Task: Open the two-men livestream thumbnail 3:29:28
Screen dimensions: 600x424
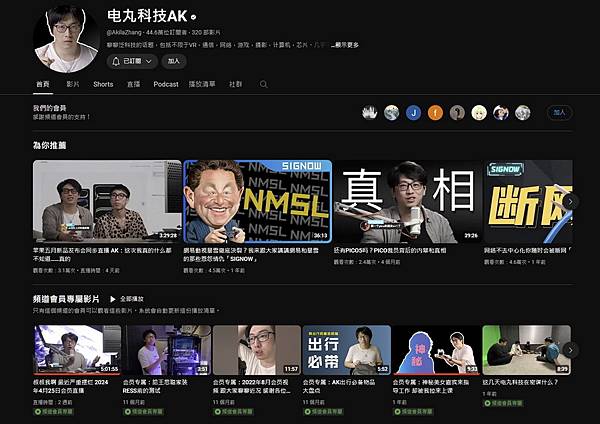Action: pyautogui.click(x=107, y=201)
